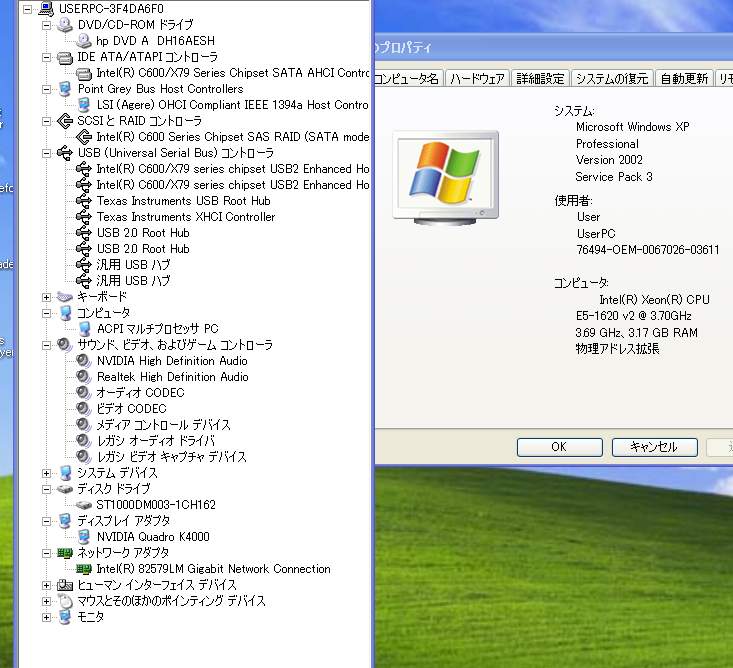Collapse the IDE ATA/ATAPI コントローラ node
The width and height of the screenshot is (733, 668).
46,57
